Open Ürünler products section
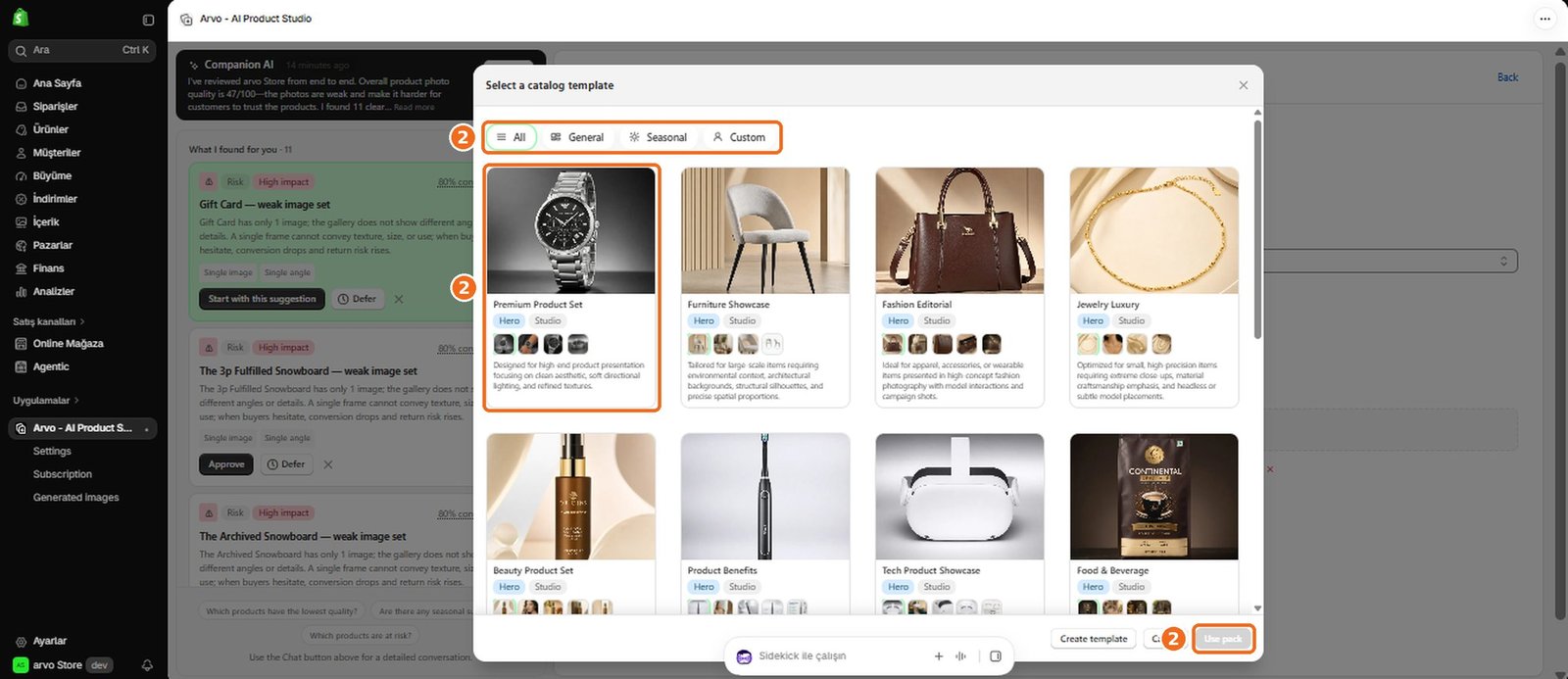 (50, 129)
